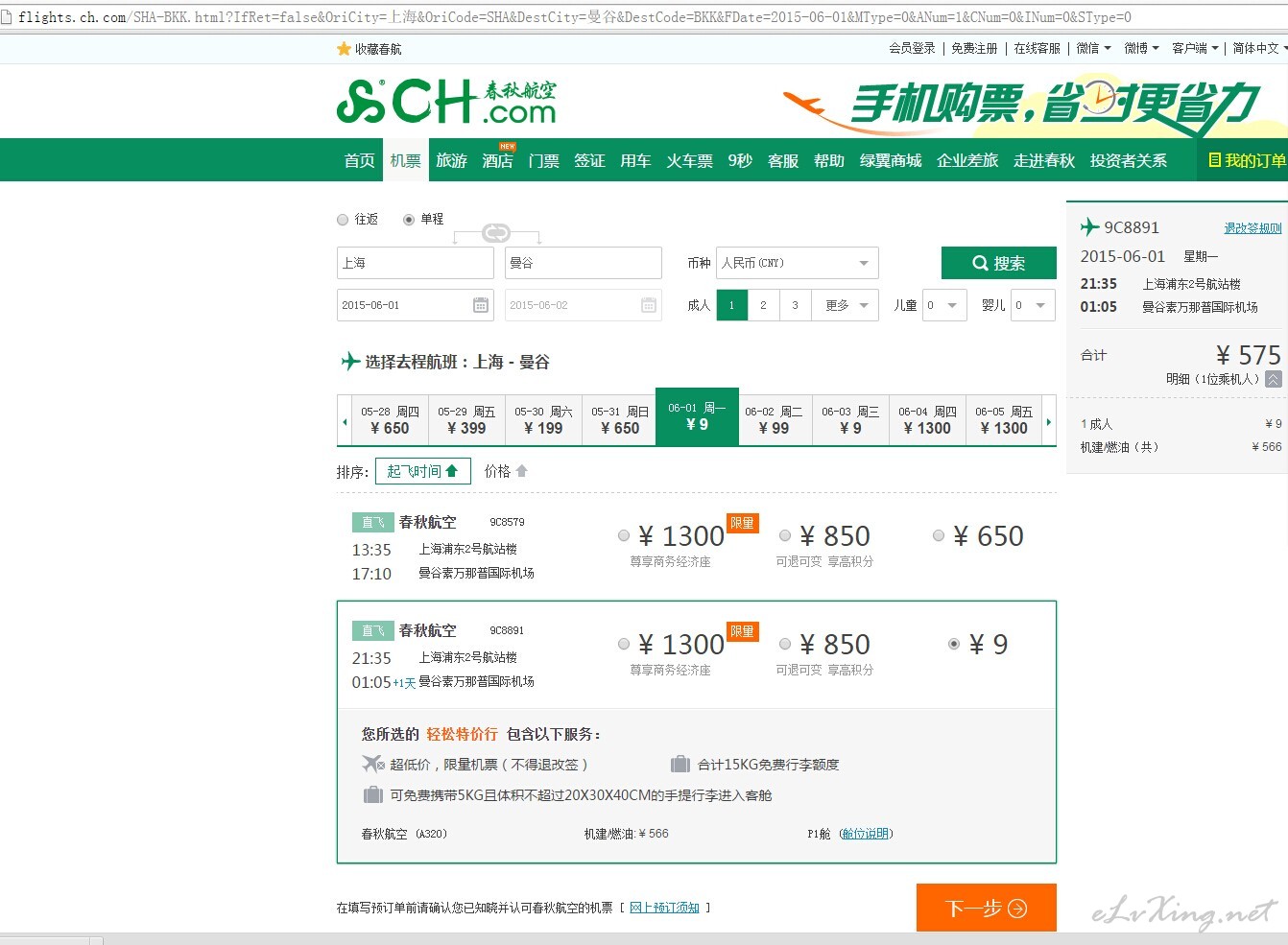Choose ¥850 fare for flight 9C8579
Viewport: 1288px width, 945px height.
pyautogui.click(x=785, y=536)
